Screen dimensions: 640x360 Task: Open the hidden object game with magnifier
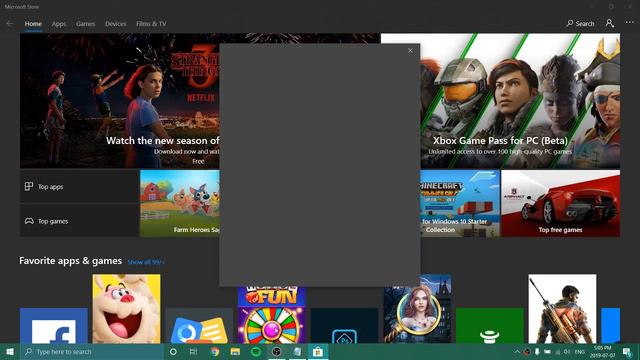pyautogui.click(x=418, y=309)
